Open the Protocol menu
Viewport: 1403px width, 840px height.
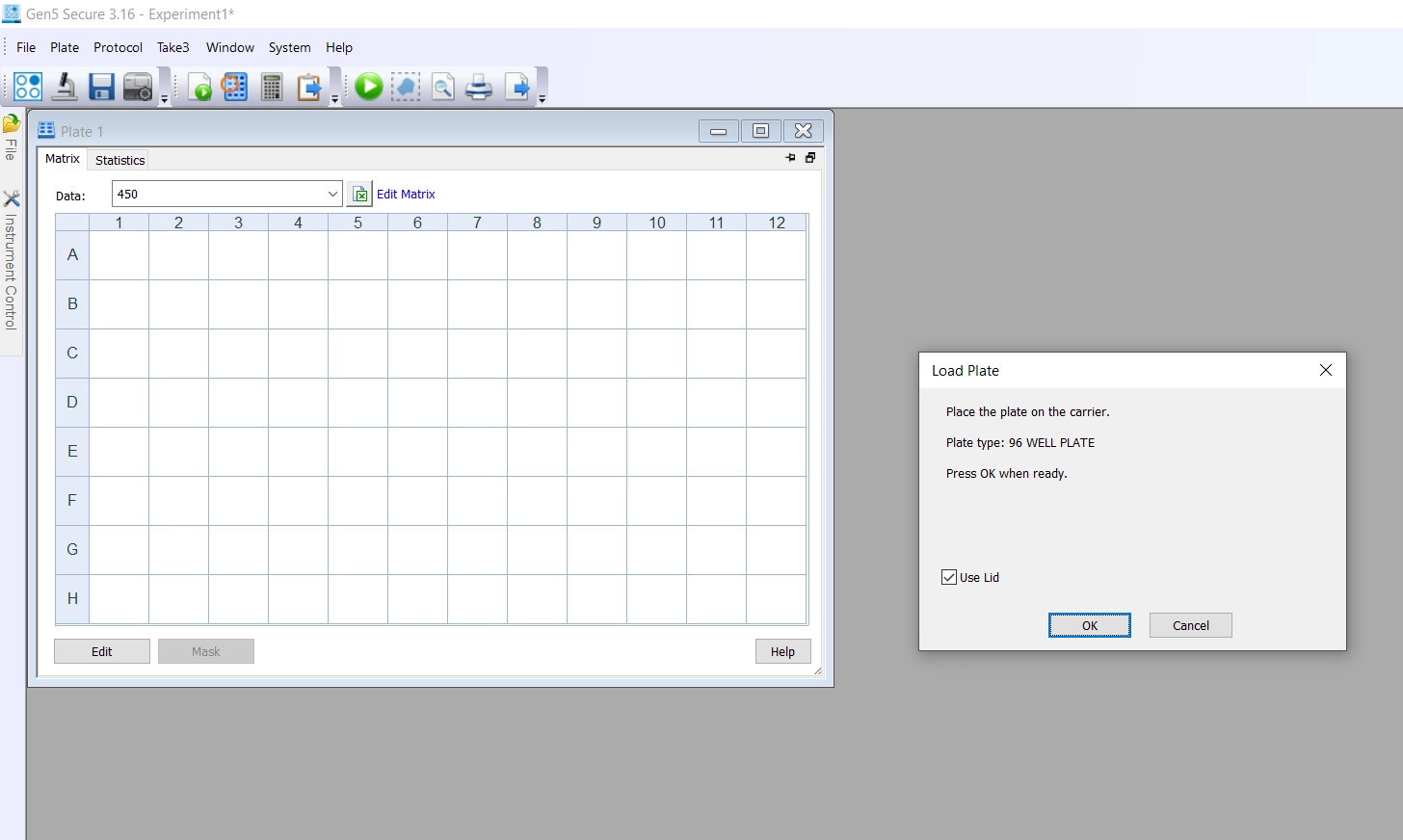coord(118,47)
